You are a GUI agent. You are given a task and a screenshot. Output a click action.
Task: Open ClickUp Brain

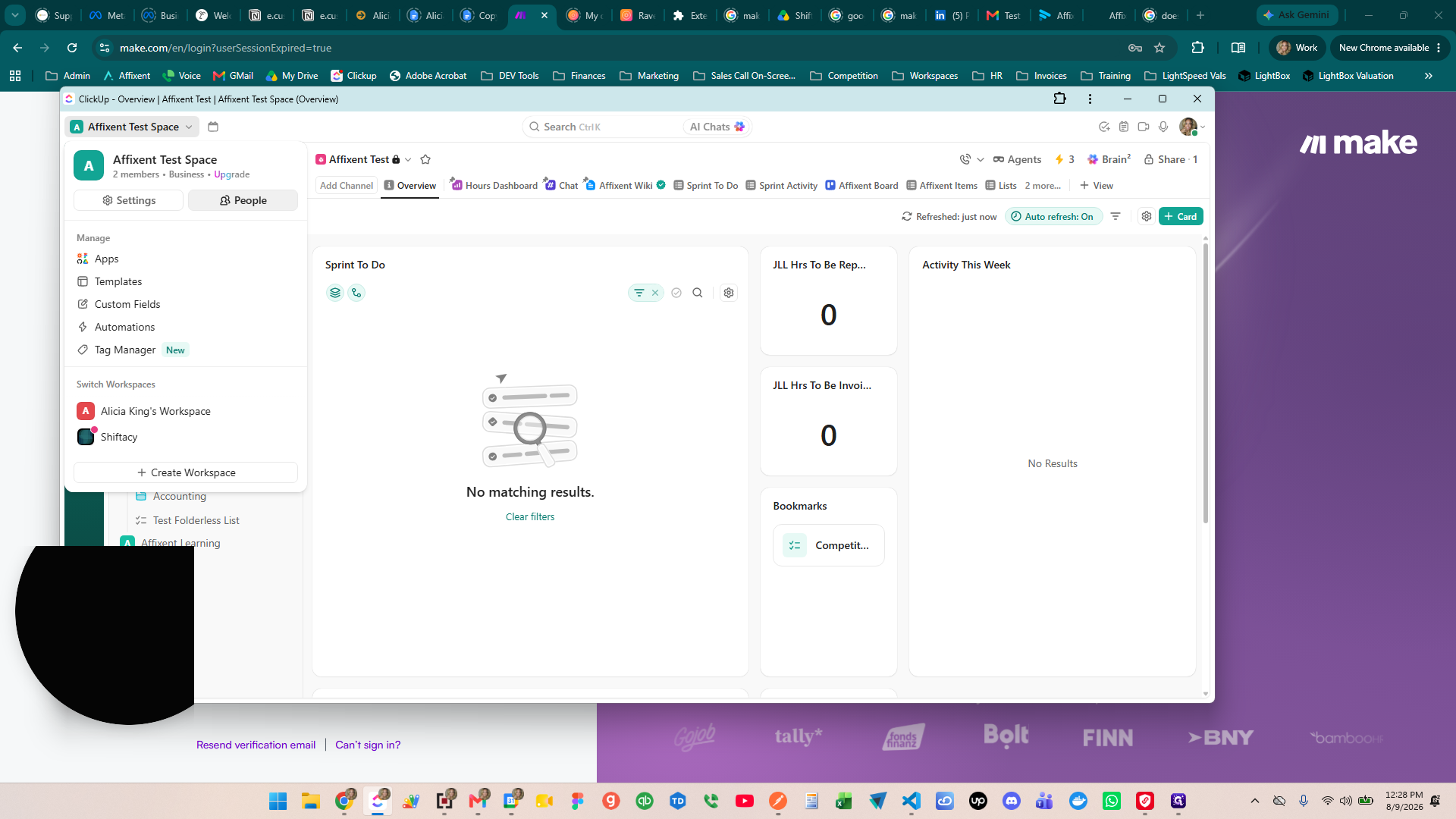click(x=1109, y=159)
